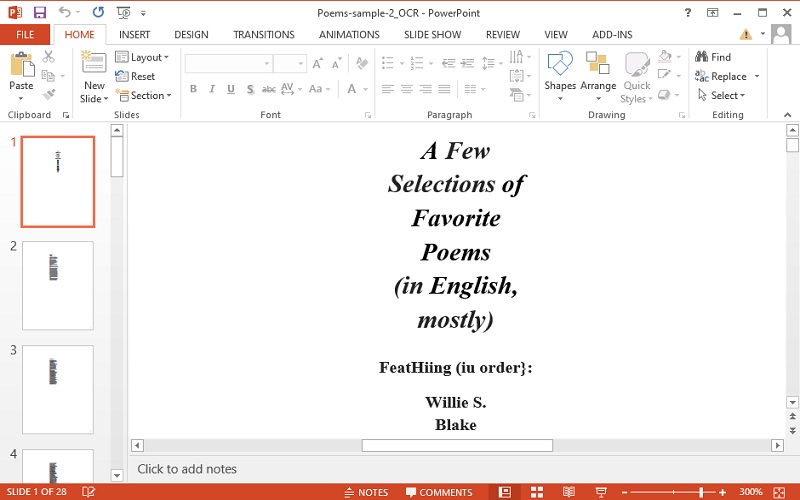Click the zoom slider handle
Viewport: 800px width, 500px height.
tap(702, 492)
